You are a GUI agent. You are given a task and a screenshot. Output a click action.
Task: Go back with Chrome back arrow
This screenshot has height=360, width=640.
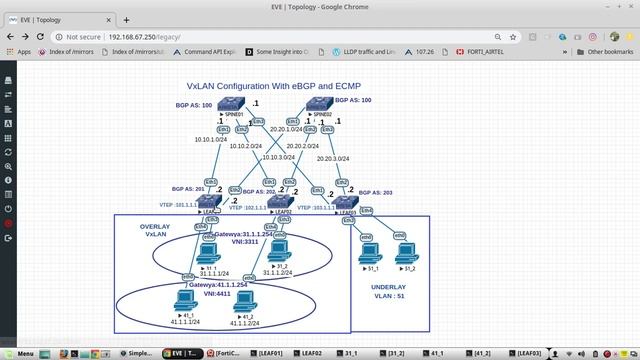(10, 37)
